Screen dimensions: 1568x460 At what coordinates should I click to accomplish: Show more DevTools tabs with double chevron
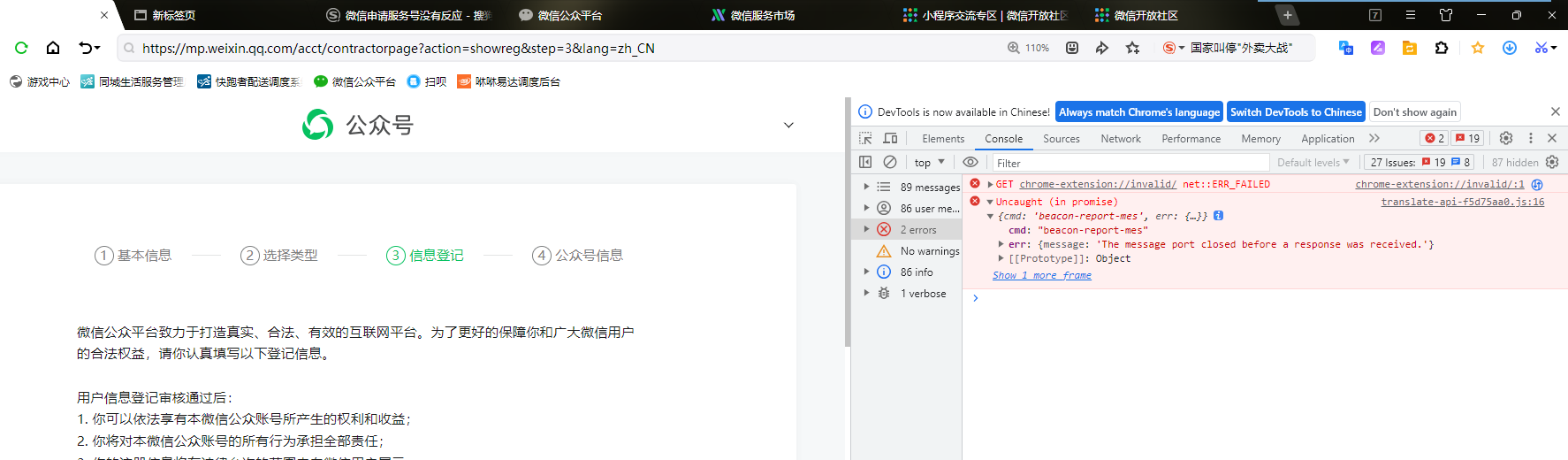coord(1374,138)
